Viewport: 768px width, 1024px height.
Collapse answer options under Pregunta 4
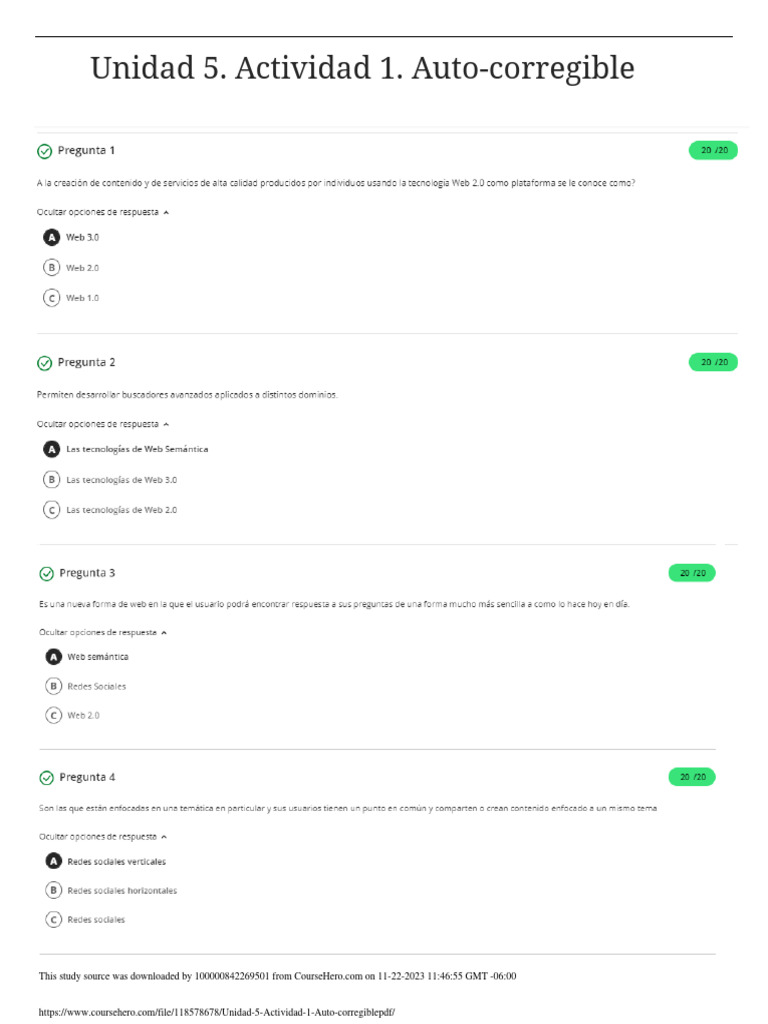tap(104, 836)
